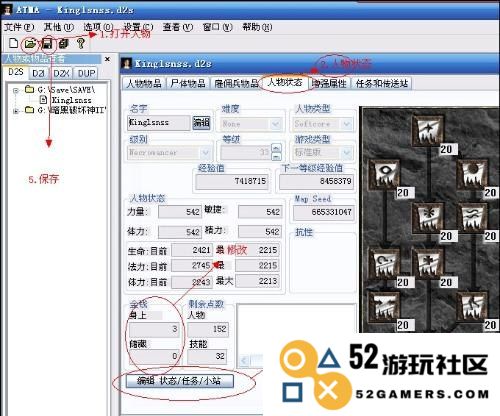
Task: Click the 敏捷 dexterity value field
Action: pyautogui.click(x=260, y=212)
